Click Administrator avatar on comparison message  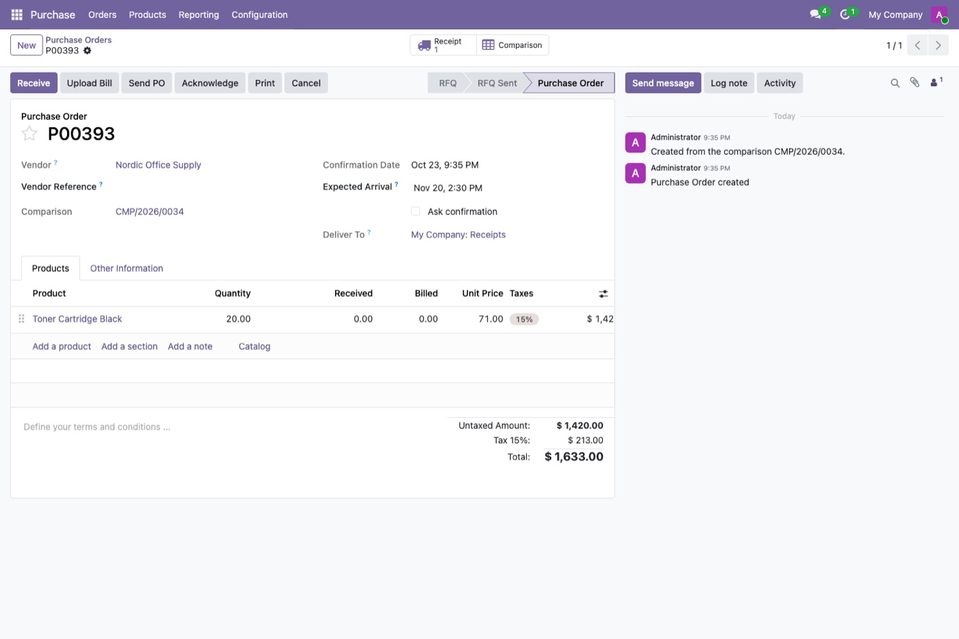[635, 142]
